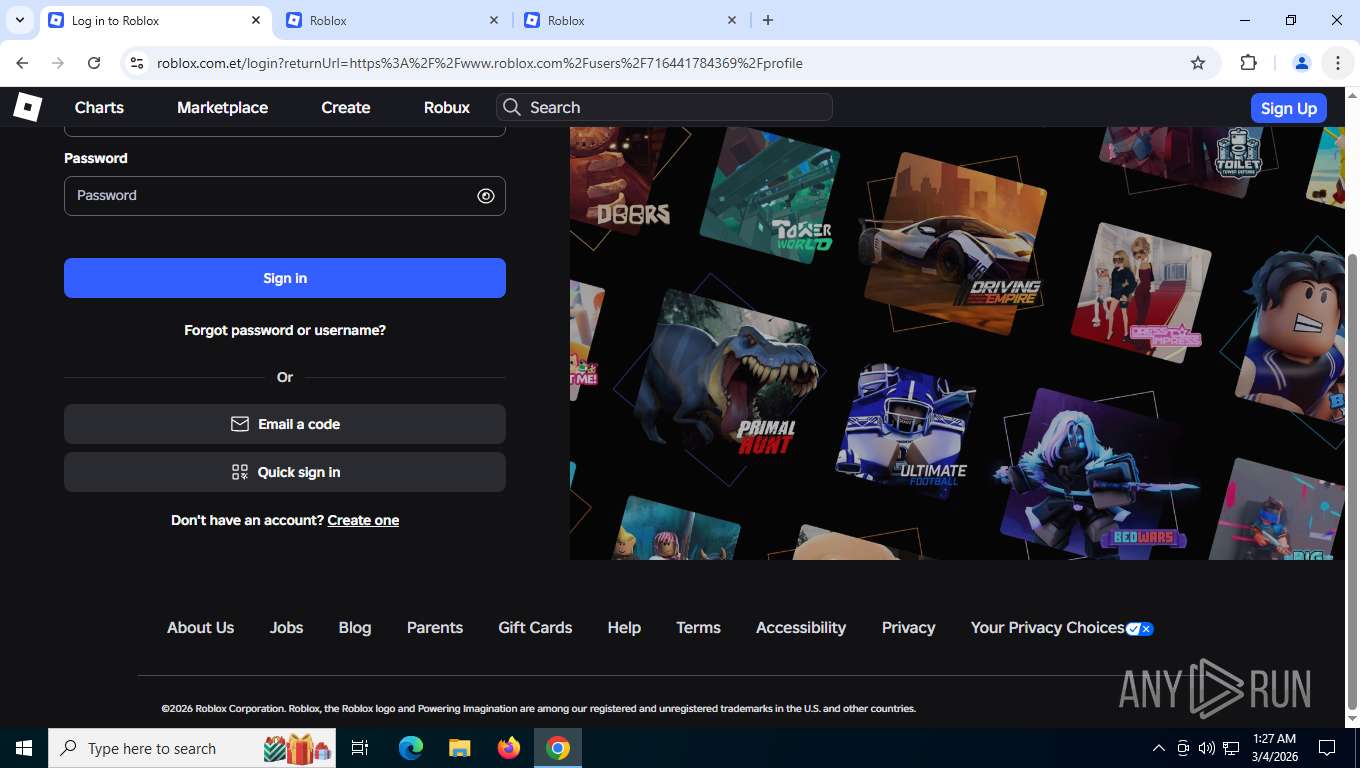This screenshot has width=1360, height=768.
Task: Click the address bar URL
Action: [480, 63]
